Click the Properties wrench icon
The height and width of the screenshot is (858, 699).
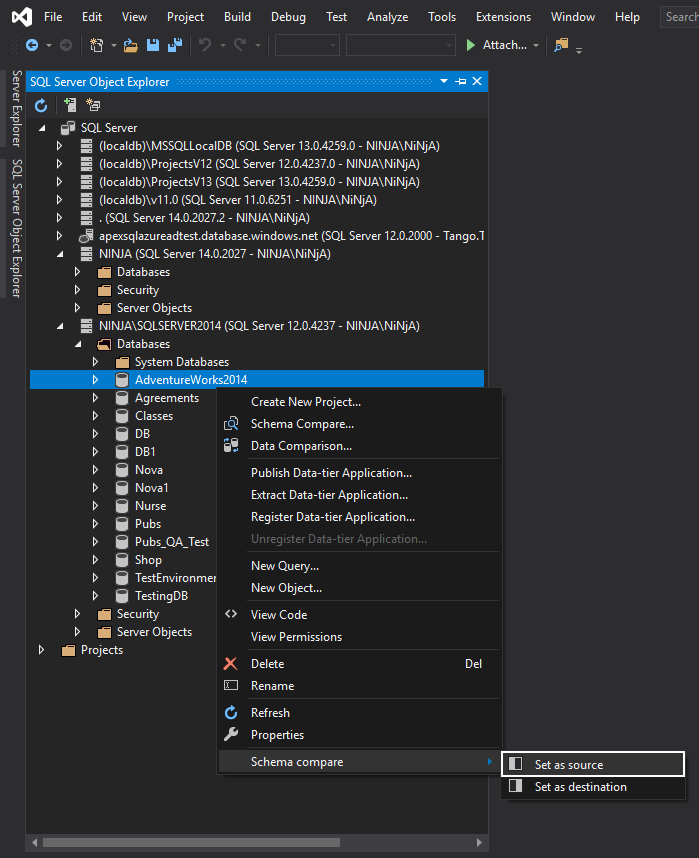pos(231,734)
